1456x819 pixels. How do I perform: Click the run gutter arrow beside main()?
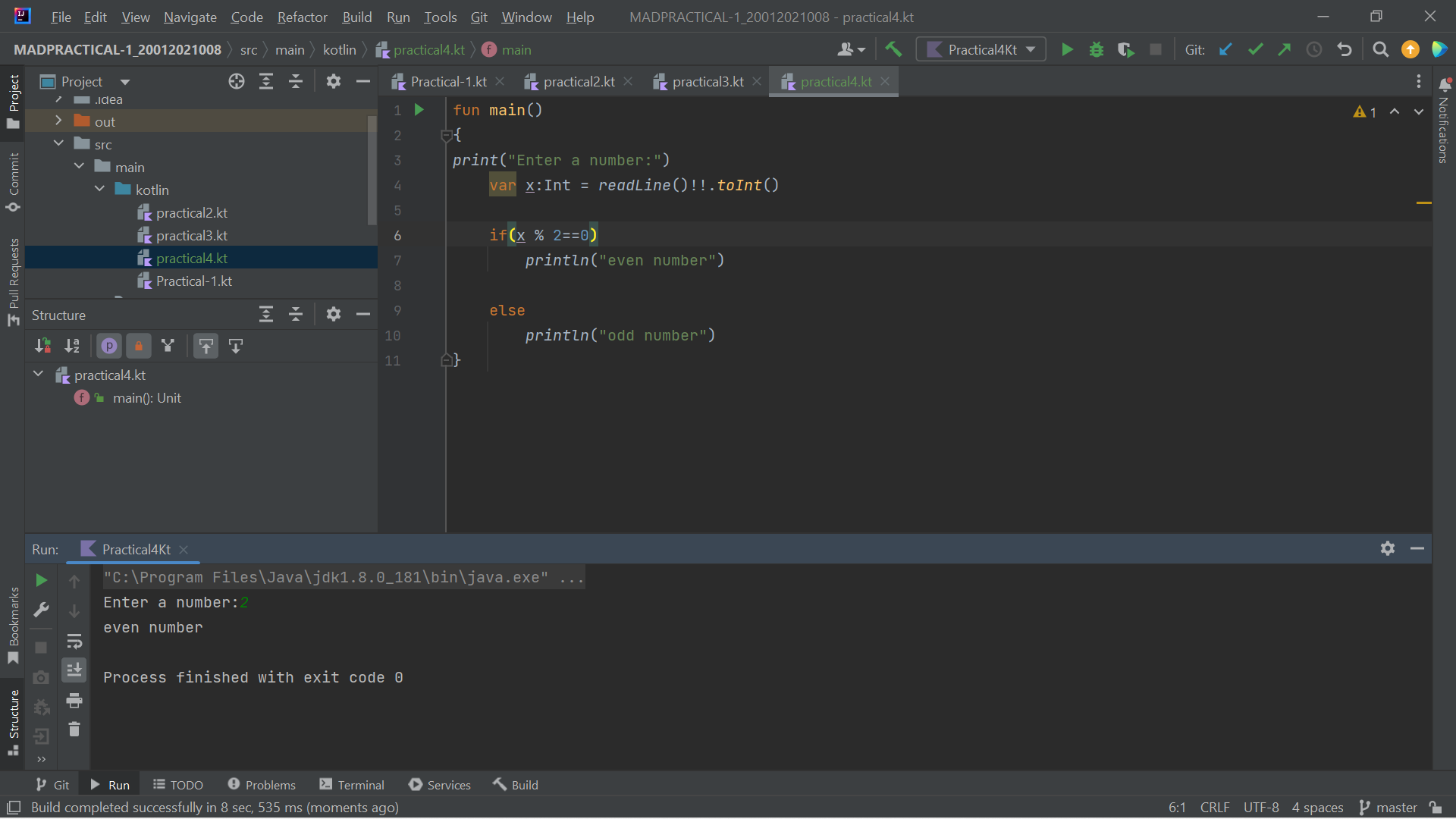pos(419,110)
